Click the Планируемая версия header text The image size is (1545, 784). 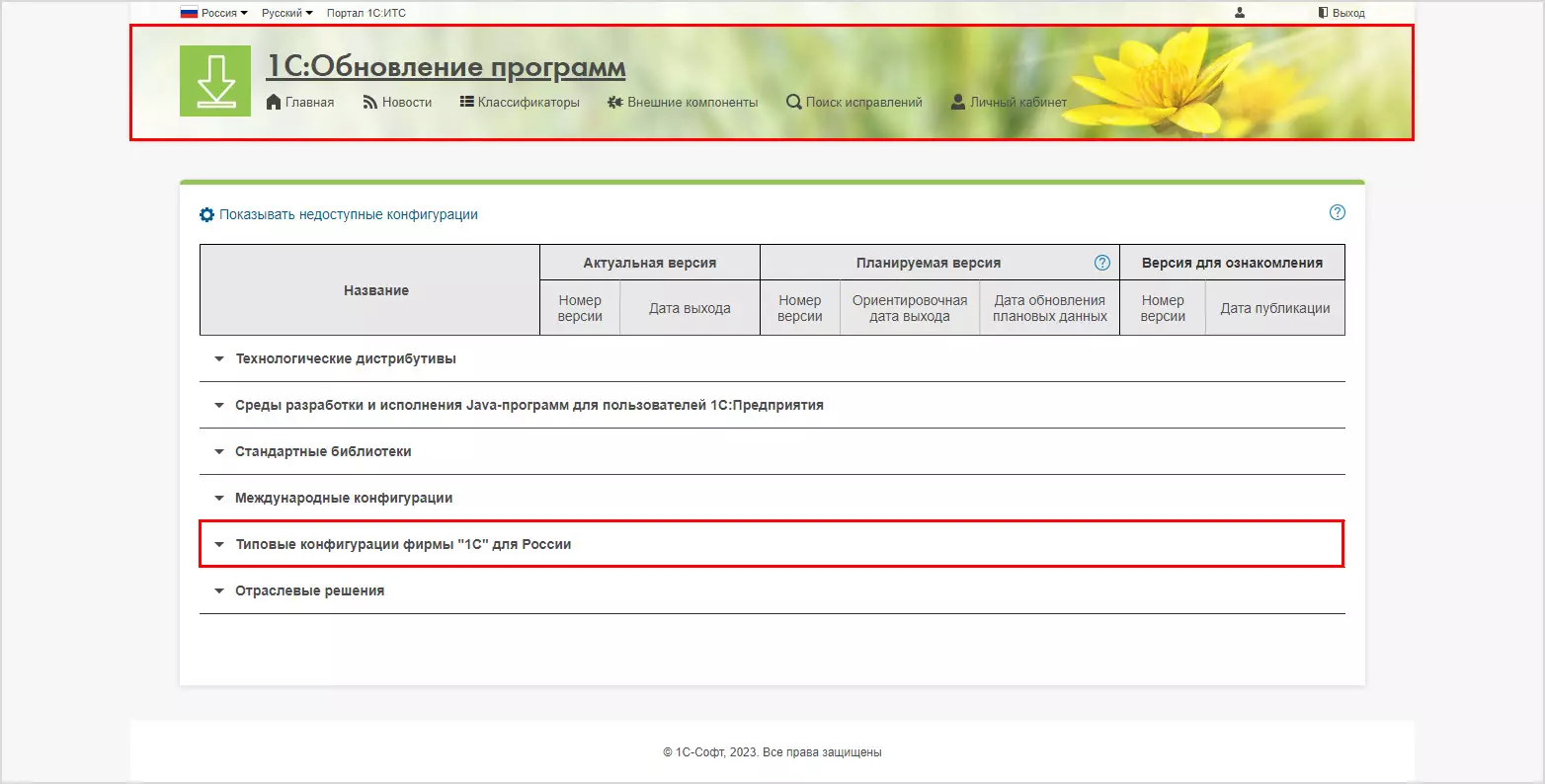pyautogui.click(x=929, y=263)
